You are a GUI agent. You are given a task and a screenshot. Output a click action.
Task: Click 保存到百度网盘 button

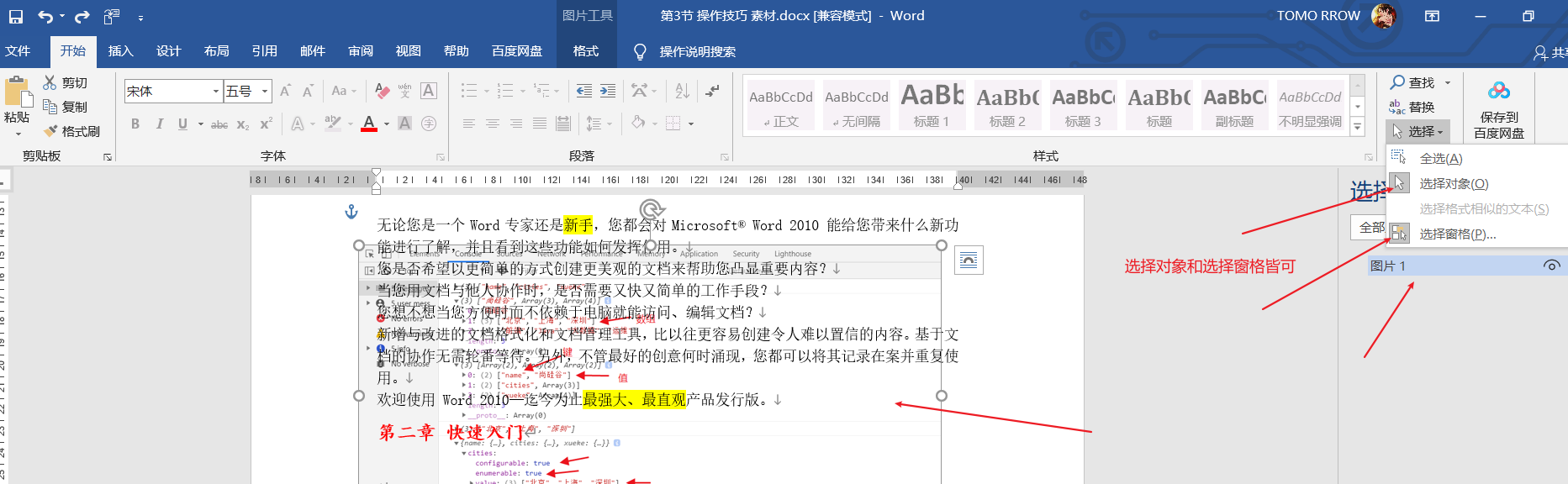click(x=1499, y=109)
